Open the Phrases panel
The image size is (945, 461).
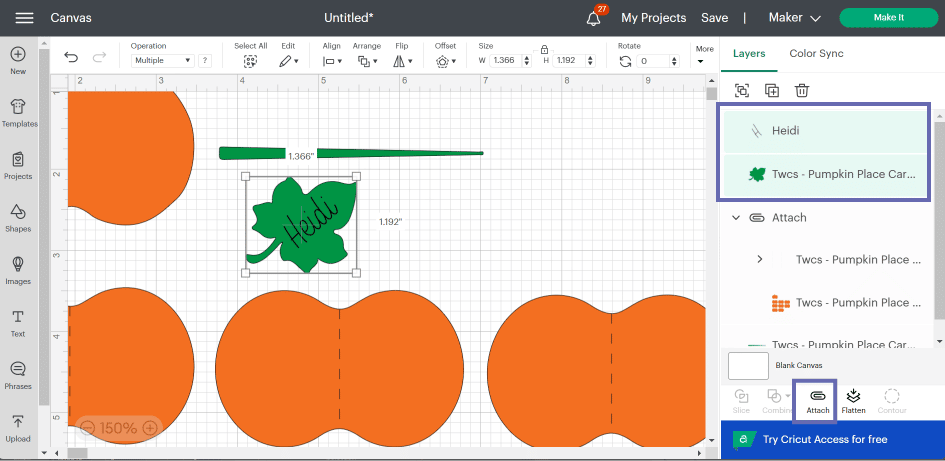click(x=18, y=375)
